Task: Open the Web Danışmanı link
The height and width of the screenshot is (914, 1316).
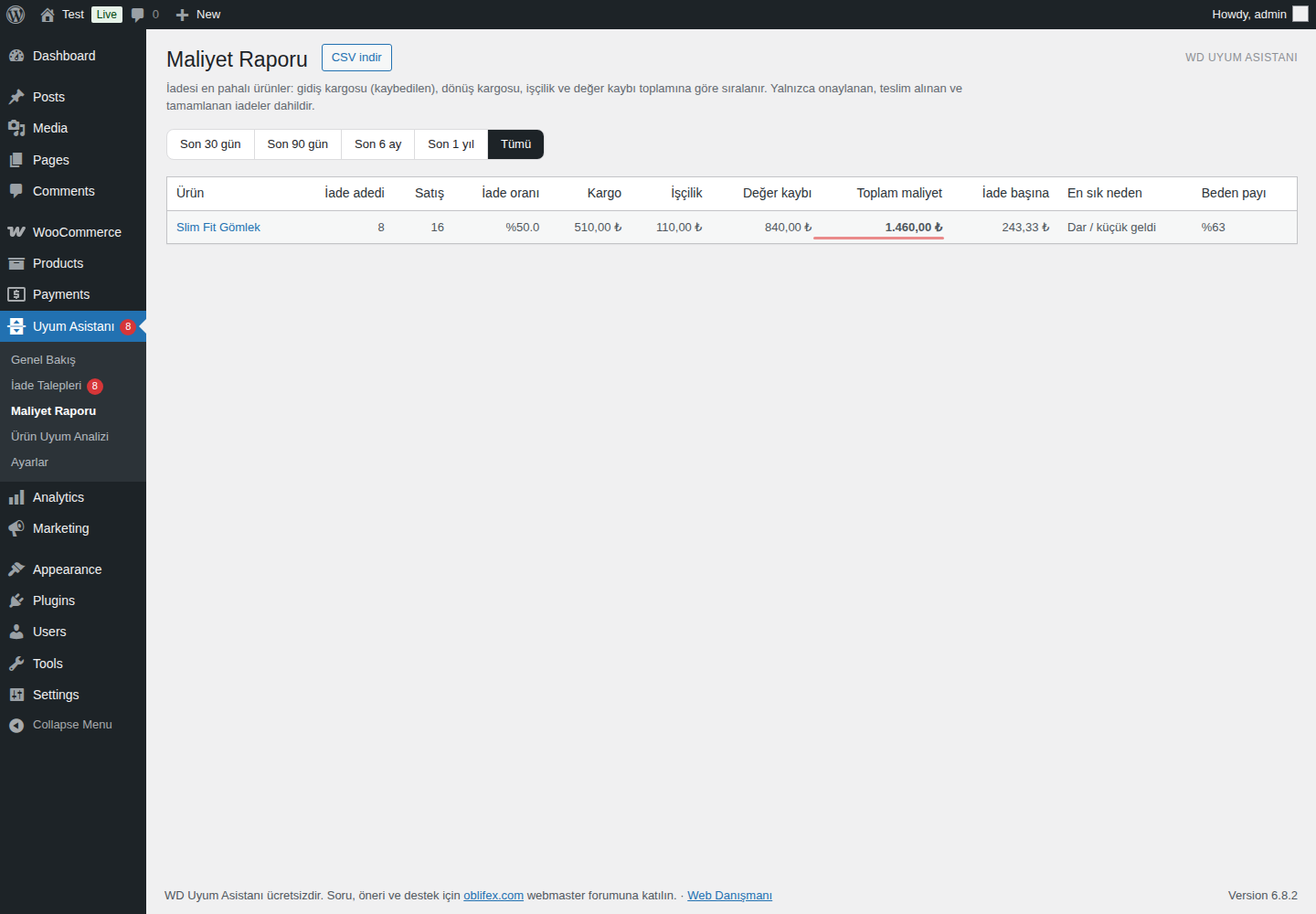Action: tap(729, 896)
